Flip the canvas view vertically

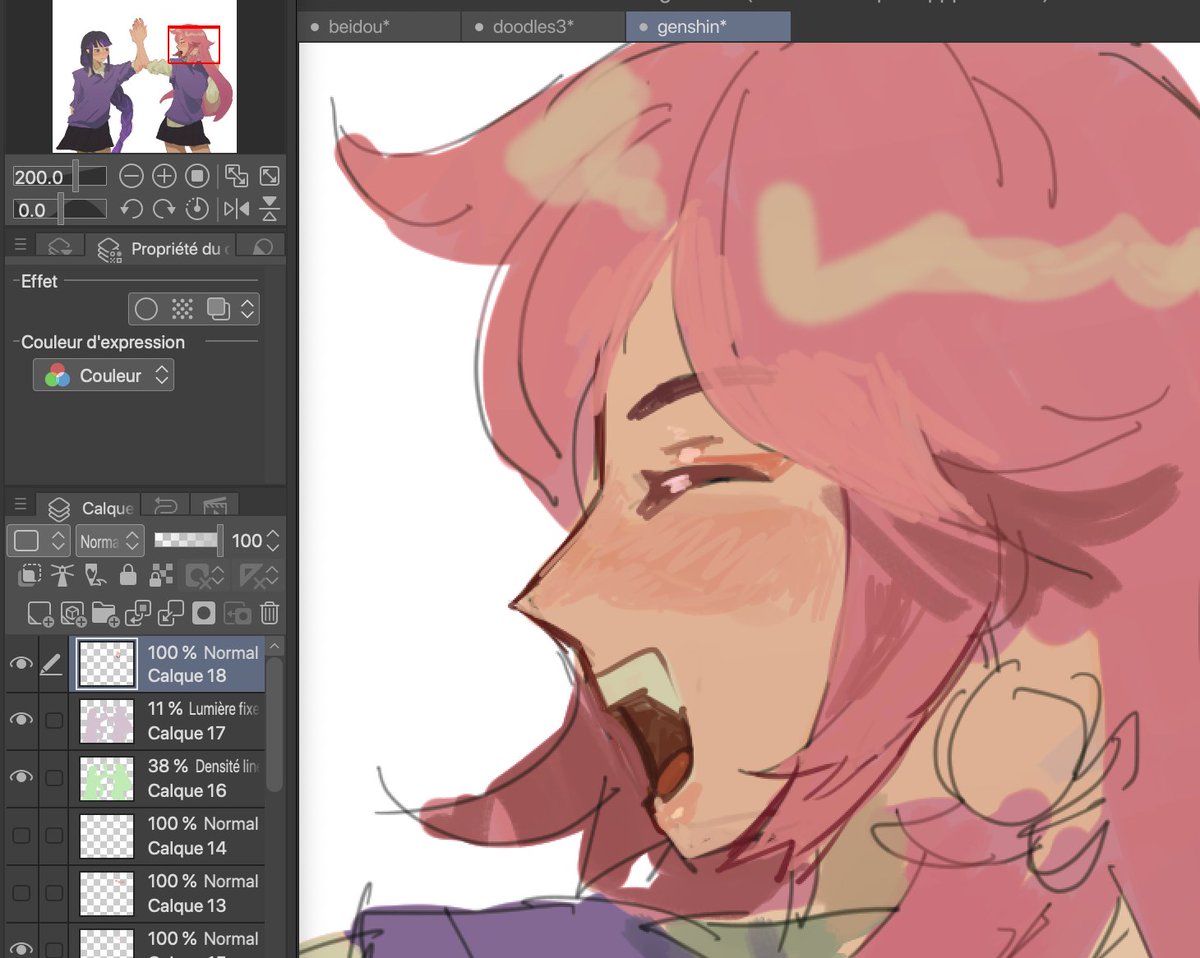point(270,210)
